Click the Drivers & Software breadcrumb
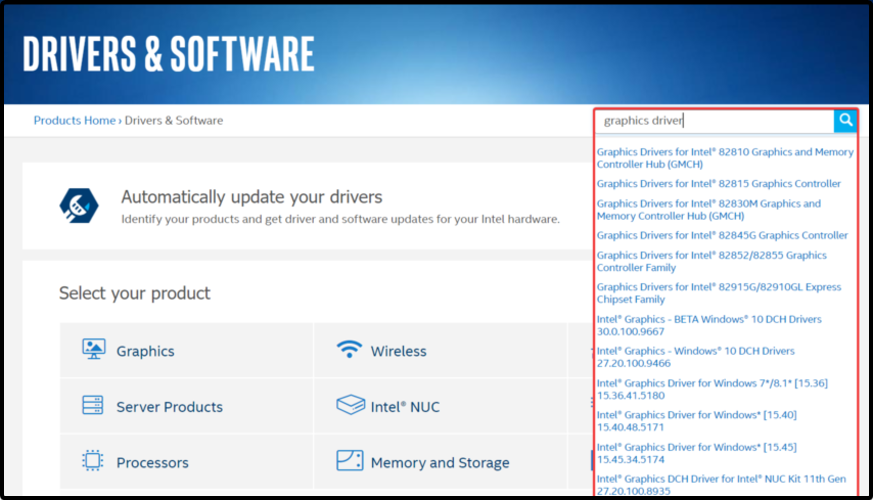 click(174, 121)
